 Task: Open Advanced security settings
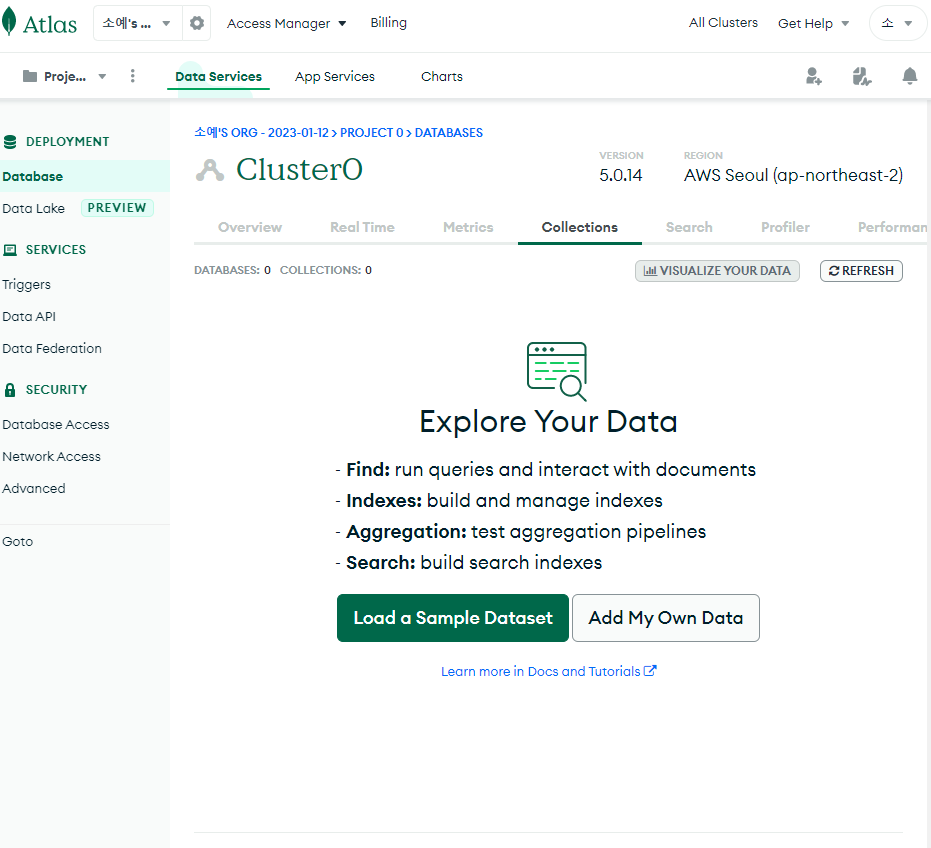tap(34, 489)
